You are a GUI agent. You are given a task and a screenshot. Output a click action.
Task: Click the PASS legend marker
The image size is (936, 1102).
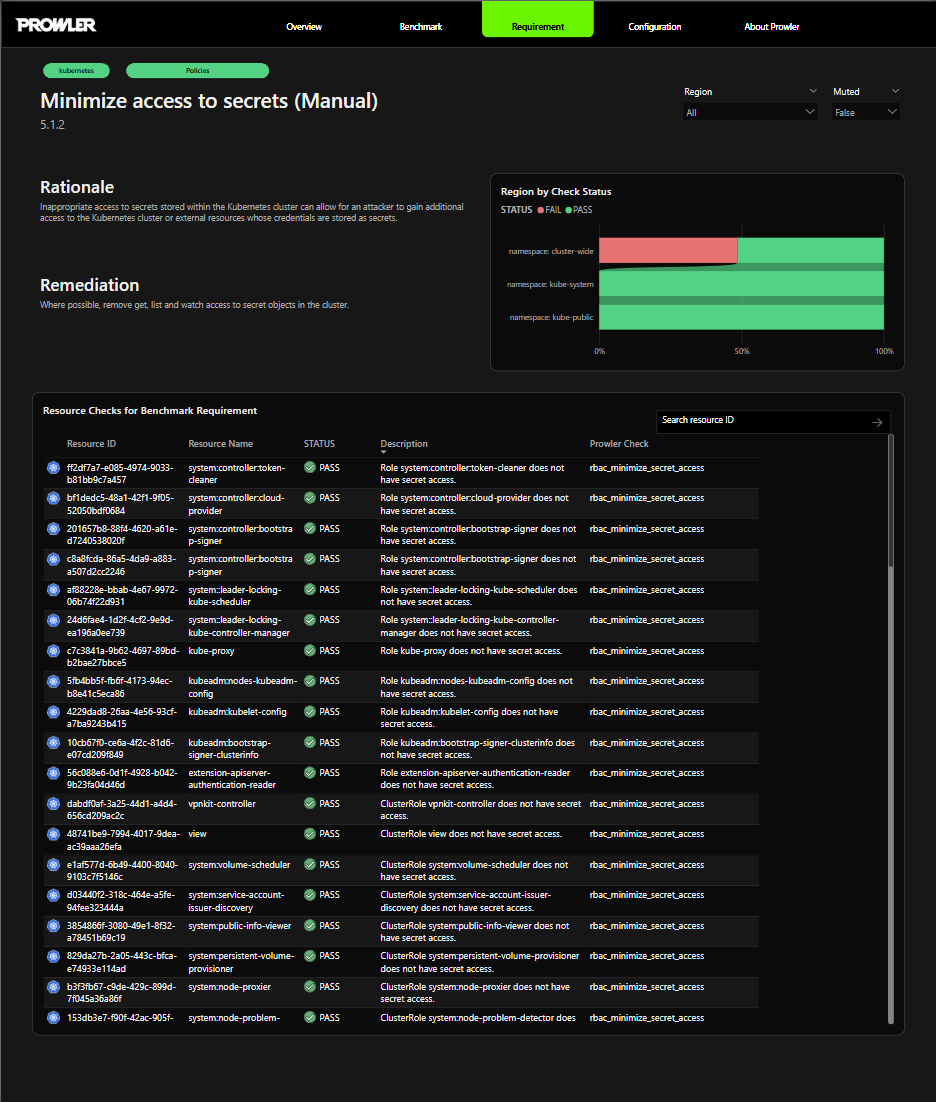(x=568, y=210)
